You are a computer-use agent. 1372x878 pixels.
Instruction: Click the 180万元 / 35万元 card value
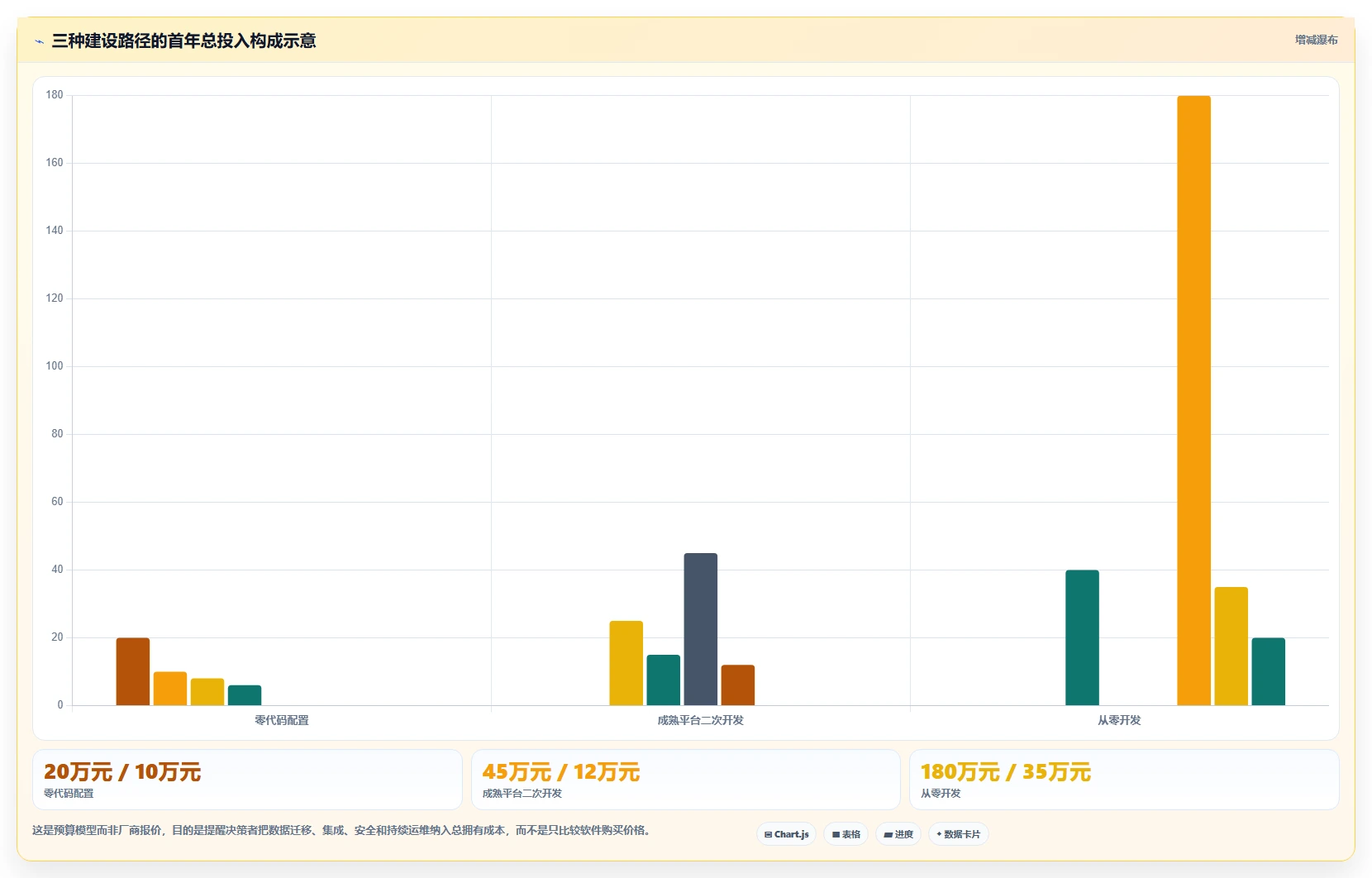pos(1006,772)
